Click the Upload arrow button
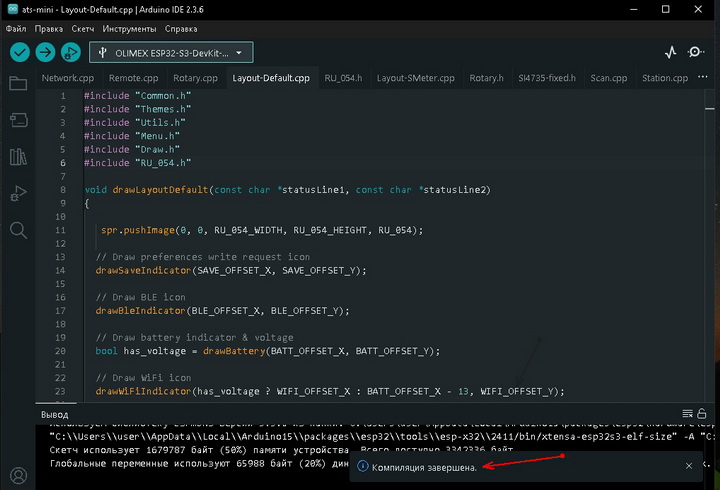The height and width of the screenshot is (490, 720). tap(45, 52)
